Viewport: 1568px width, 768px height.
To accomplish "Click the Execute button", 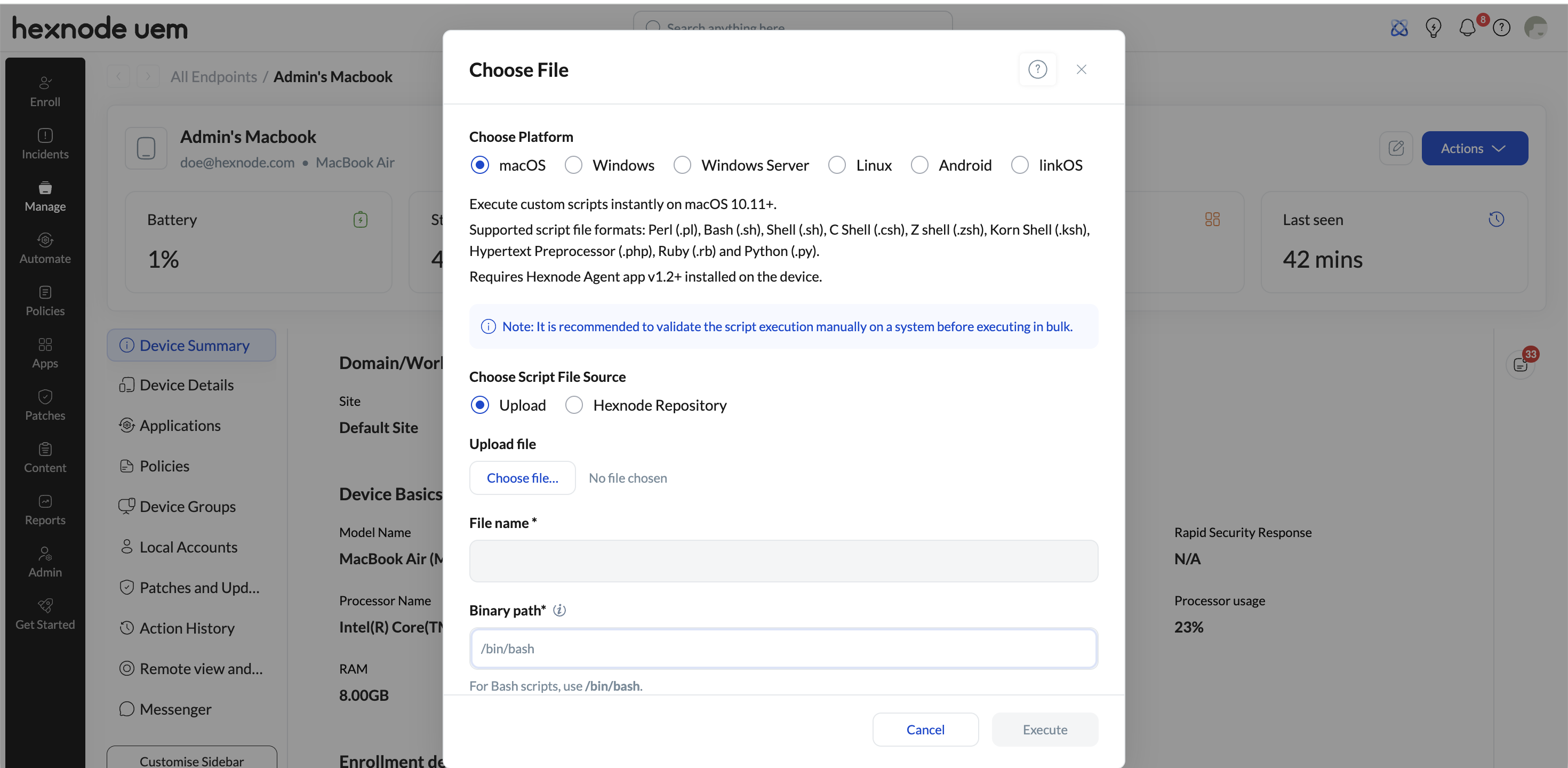I will [1044, 729].
